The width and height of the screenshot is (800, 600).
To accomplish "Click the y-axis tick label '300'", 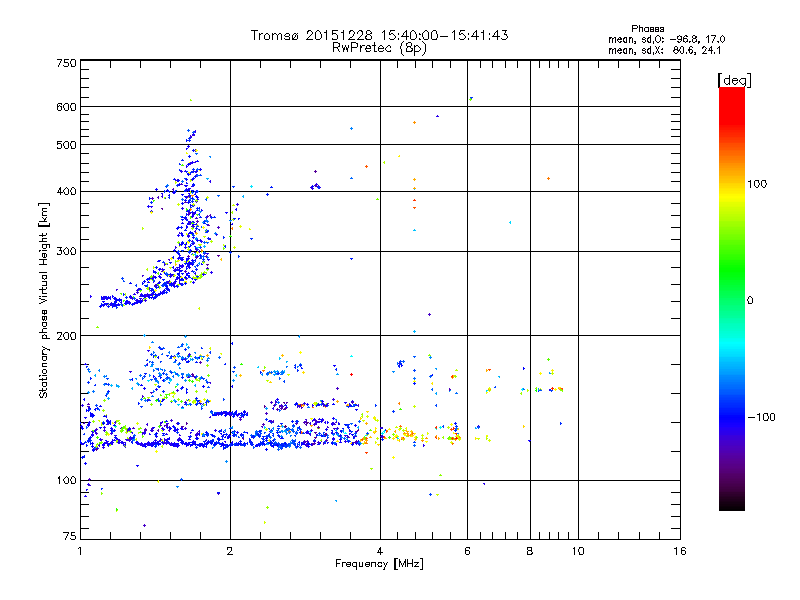I will 66,251.
